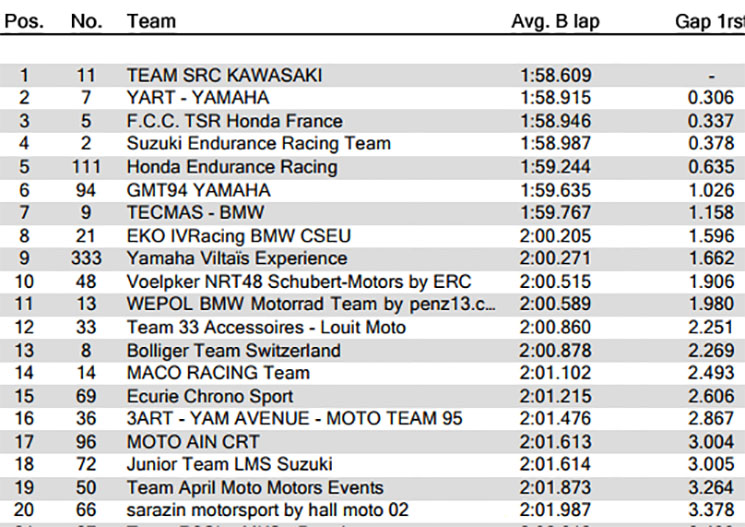Select Bolliger Team Switzerland row

coord(372,350)
